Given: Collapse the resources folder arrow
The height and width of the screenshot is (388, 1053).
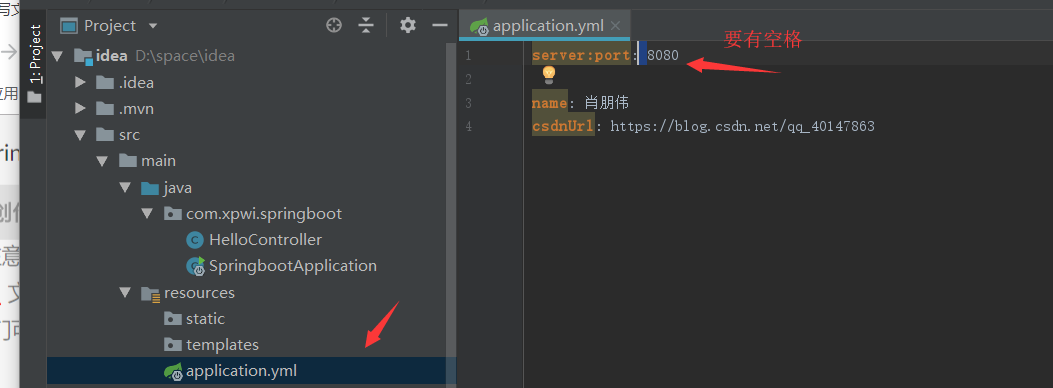Looking at the screenshot, I should point(126,293).
